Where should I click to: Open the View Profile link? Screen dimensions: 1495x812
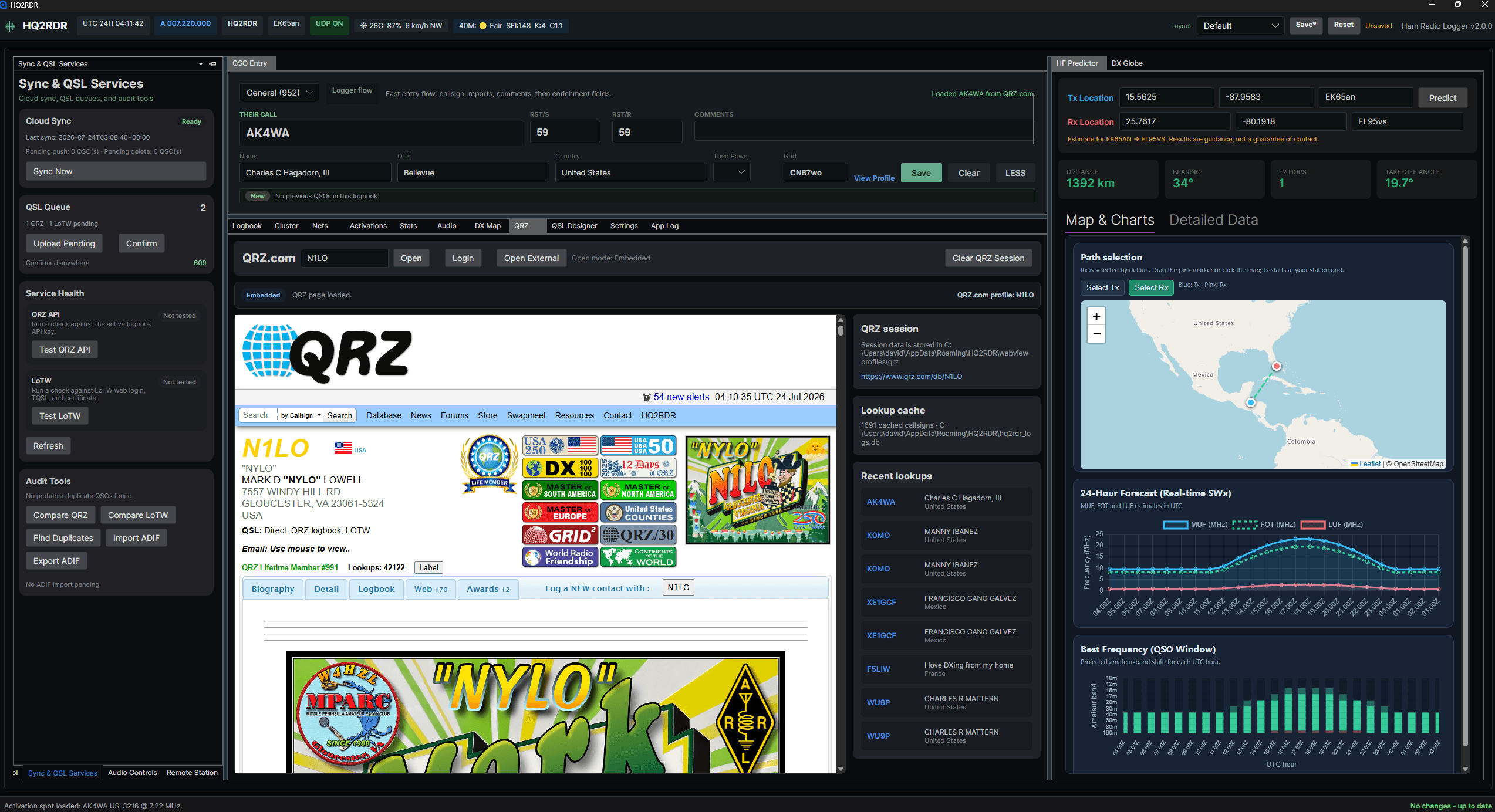[874, 178]
